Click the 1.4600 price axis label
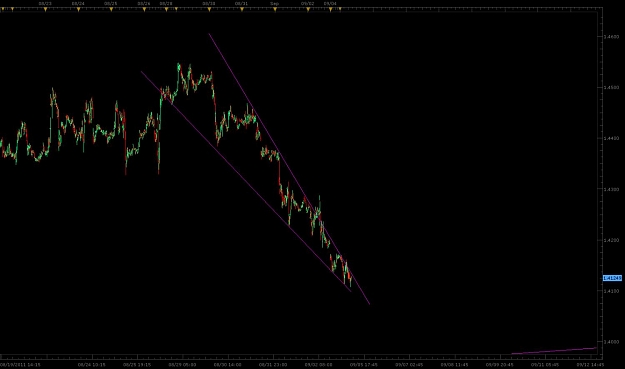Viewport: 625px width, 369px height. click(x=611, y=36)
